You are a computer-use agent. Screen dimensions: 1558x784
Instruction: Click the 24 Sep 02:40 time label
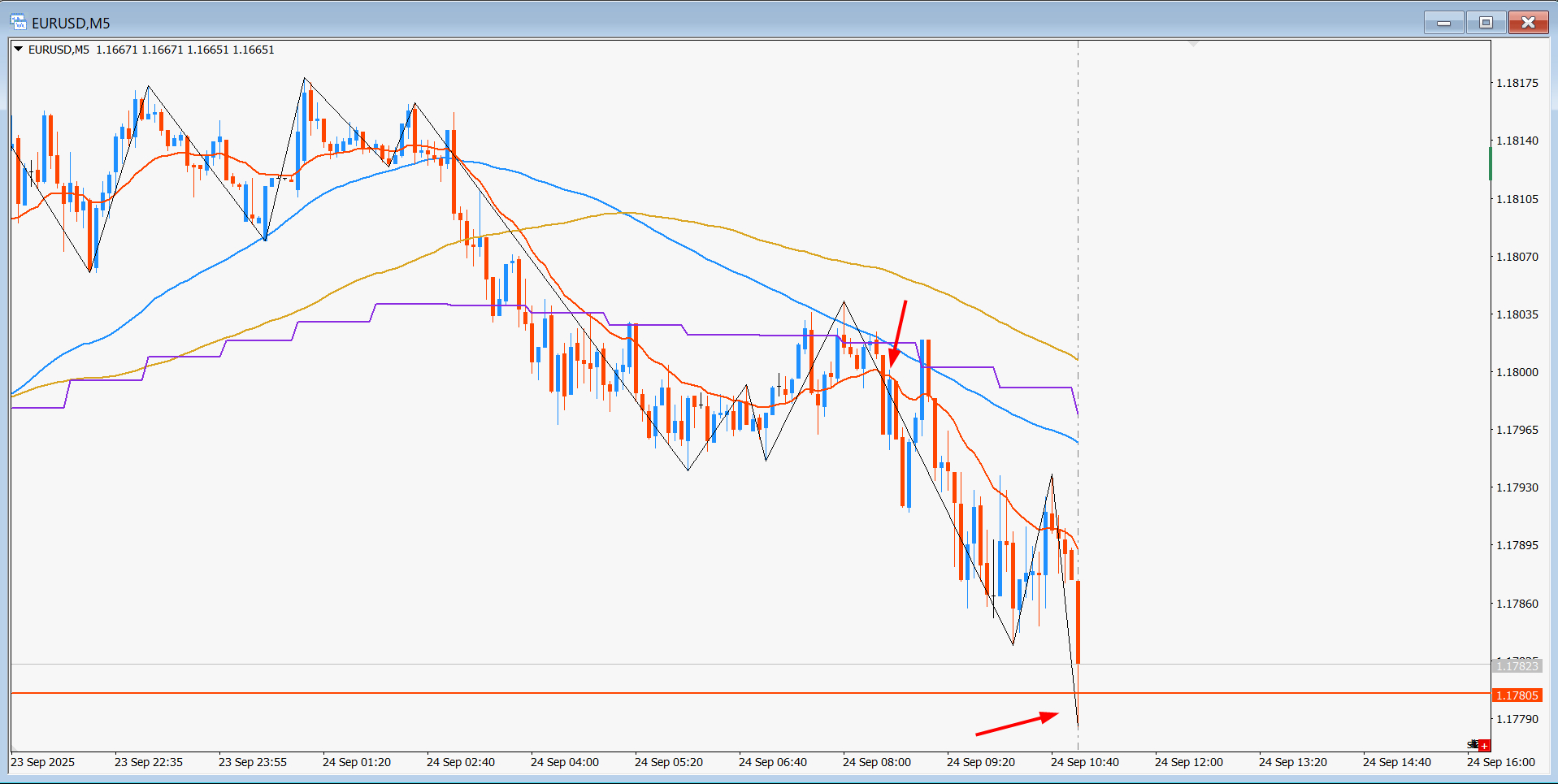coord(461,762)
